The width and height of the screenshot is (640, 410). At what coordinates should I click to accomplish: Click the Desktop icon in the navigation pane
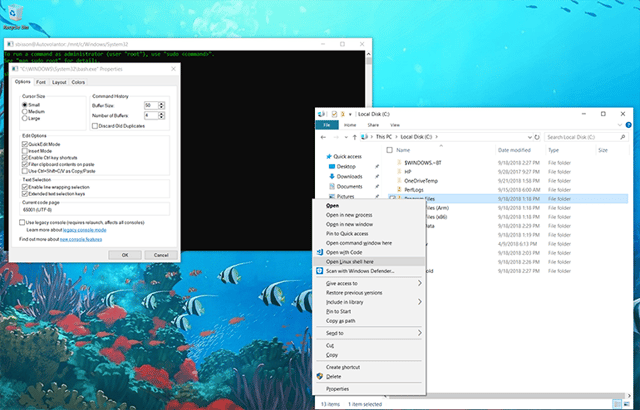pyautogui.click(x=332, y=166)
